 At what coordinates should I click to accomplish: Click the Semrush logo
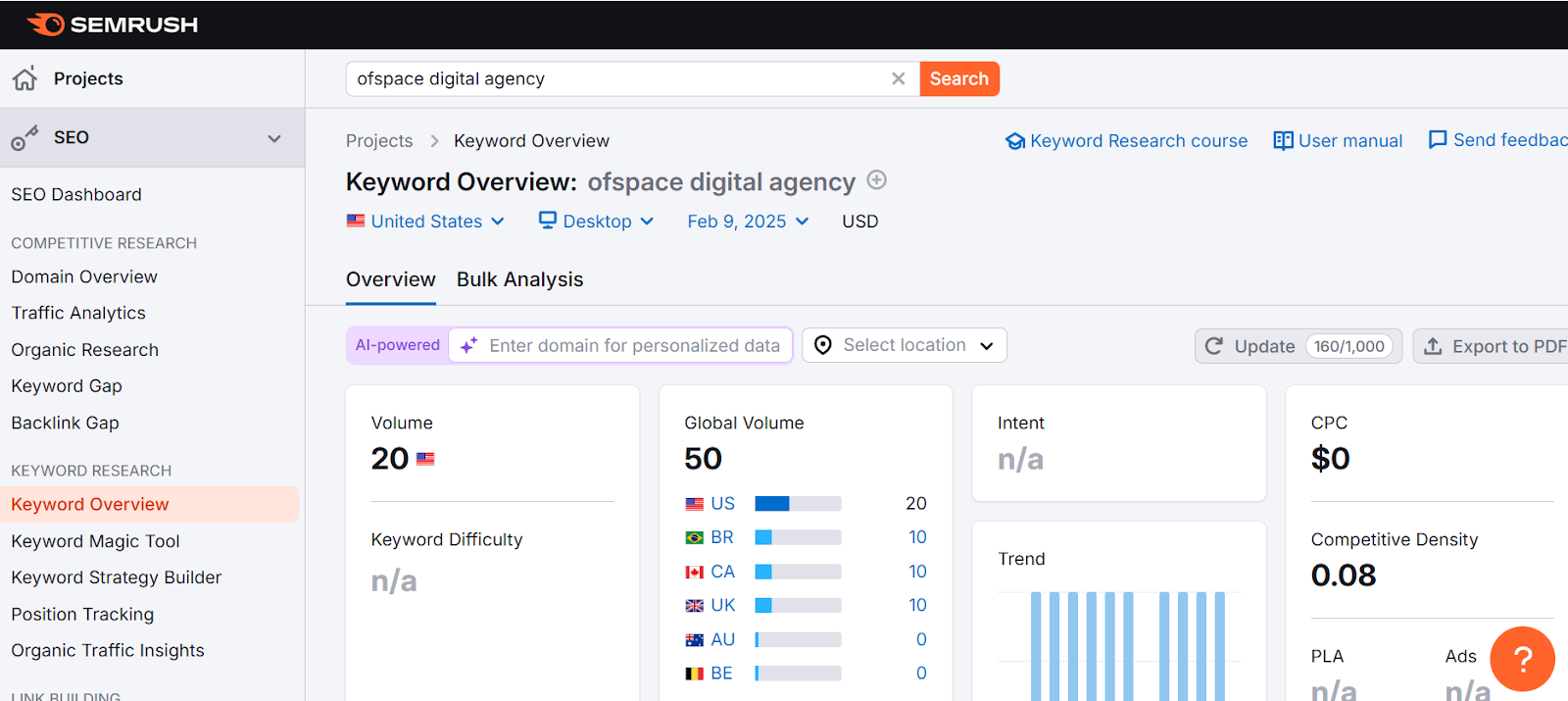(x=112, y=25)
